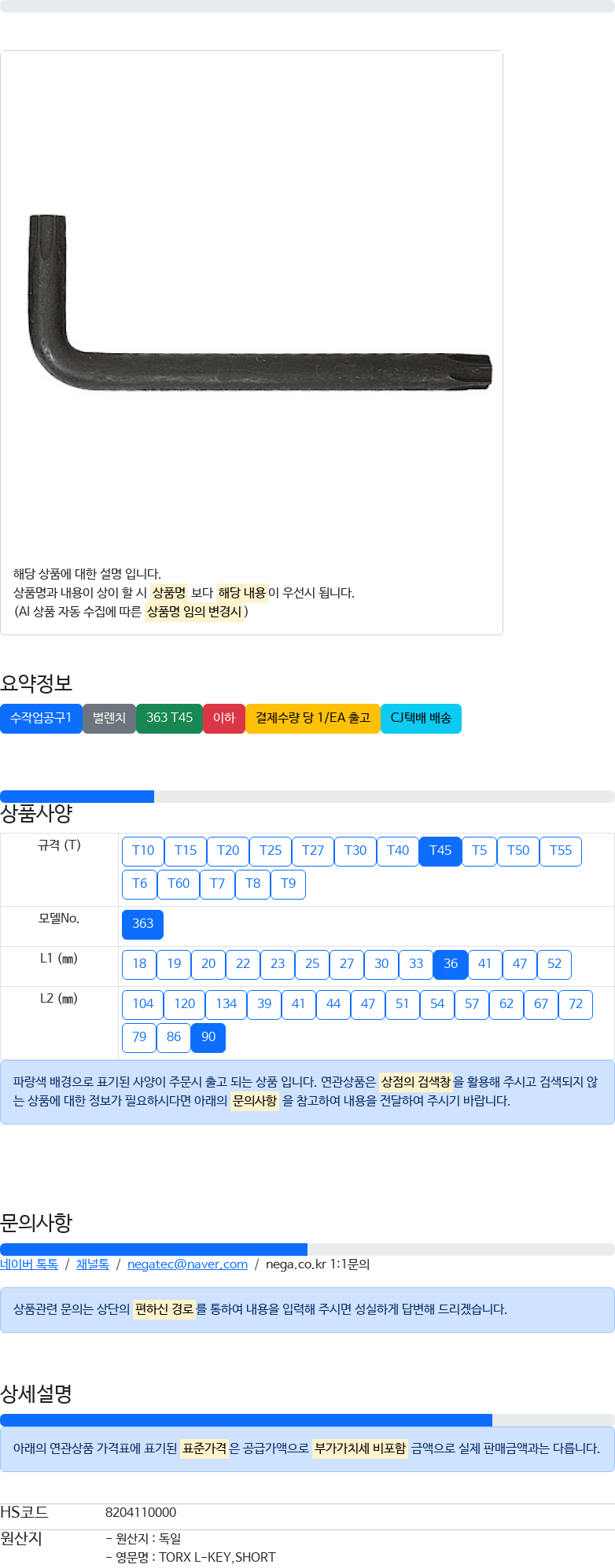
Task: Pick the T9 size button
Action: (x=289, y=884)
